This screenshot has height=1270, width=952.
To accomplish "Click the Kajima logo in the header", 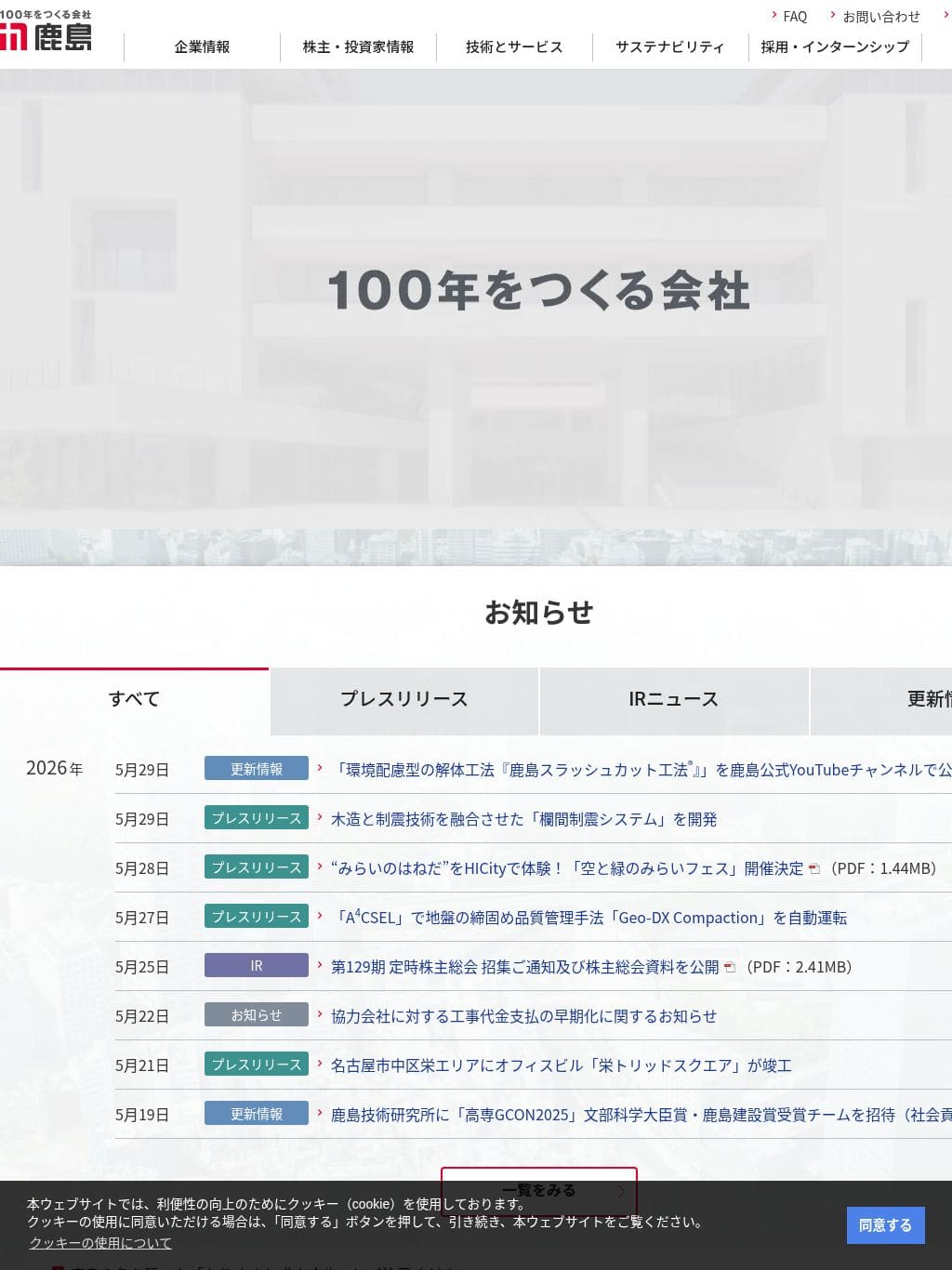I will [x=46, y=30].
